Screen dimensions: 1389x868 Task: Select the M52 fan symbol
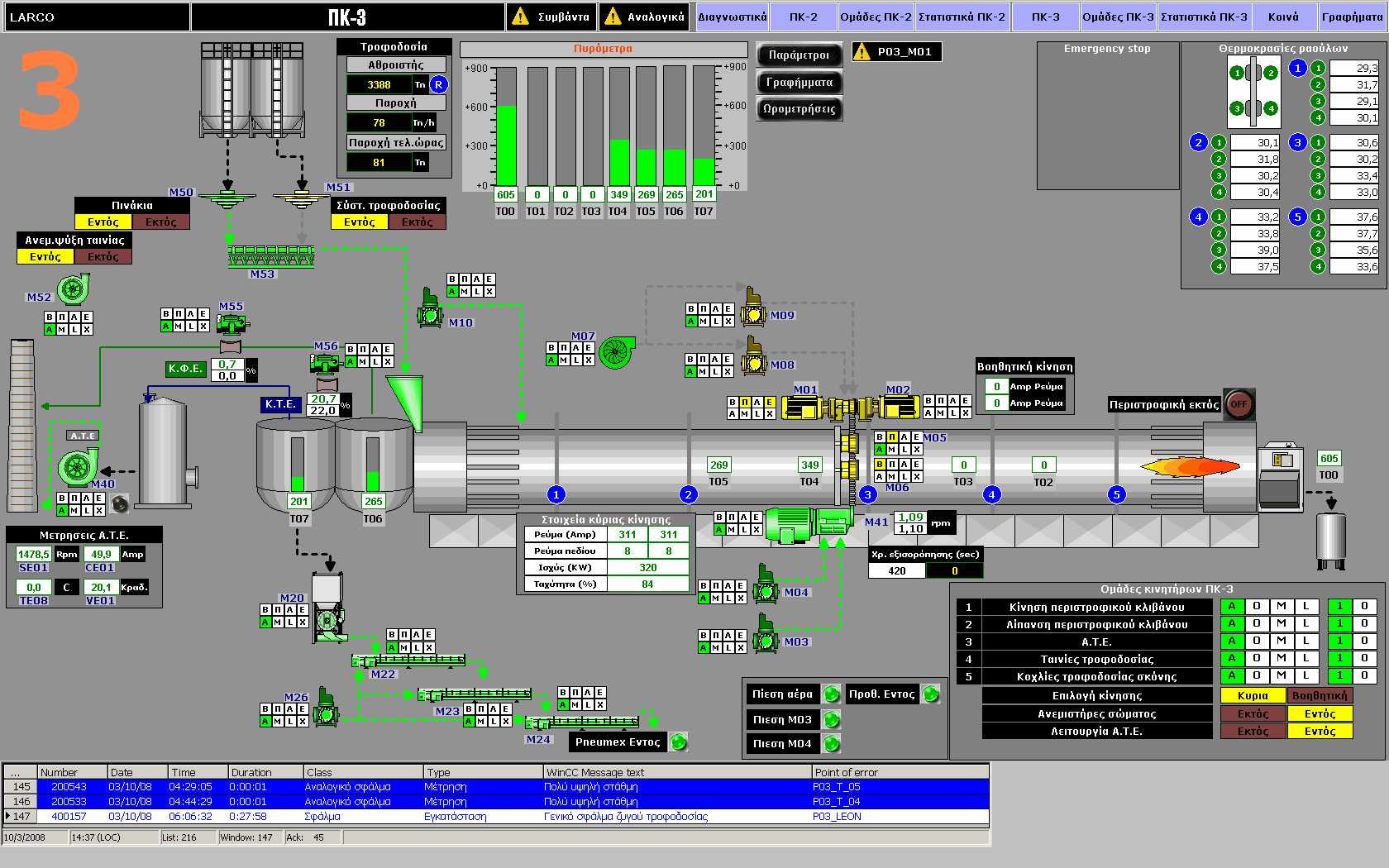click(x=73, y=289)
